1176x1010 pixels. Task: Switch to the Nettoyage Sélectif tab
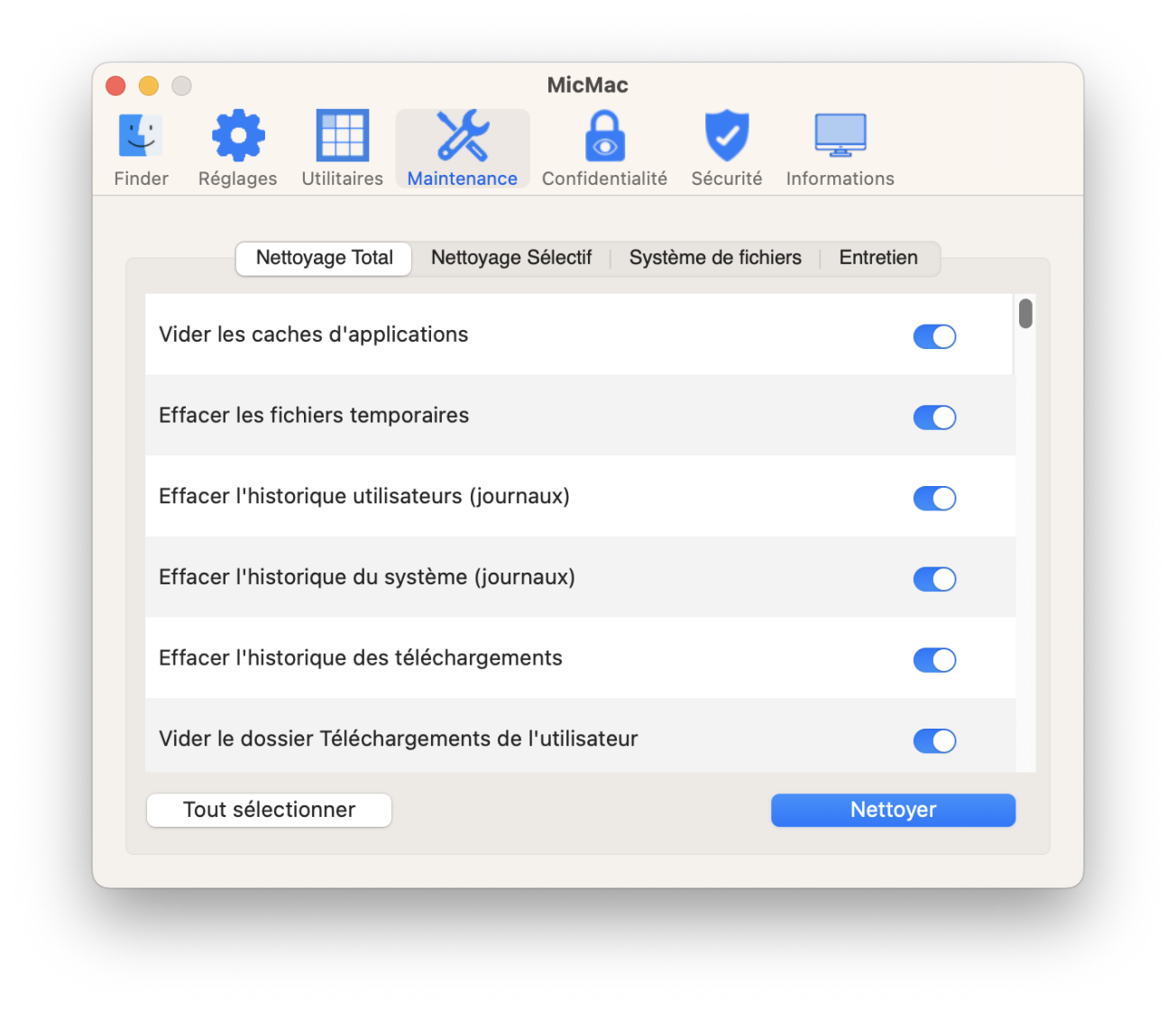(x=511, y=258)
